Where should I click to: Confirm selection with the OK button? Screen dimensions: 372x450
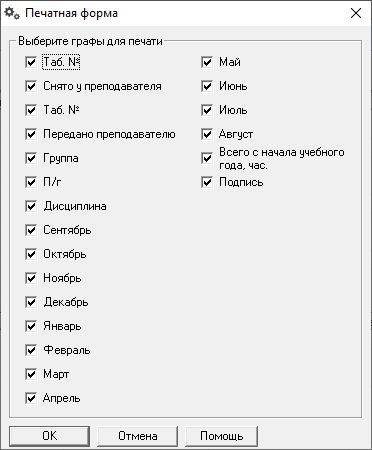tap(49, 436)
